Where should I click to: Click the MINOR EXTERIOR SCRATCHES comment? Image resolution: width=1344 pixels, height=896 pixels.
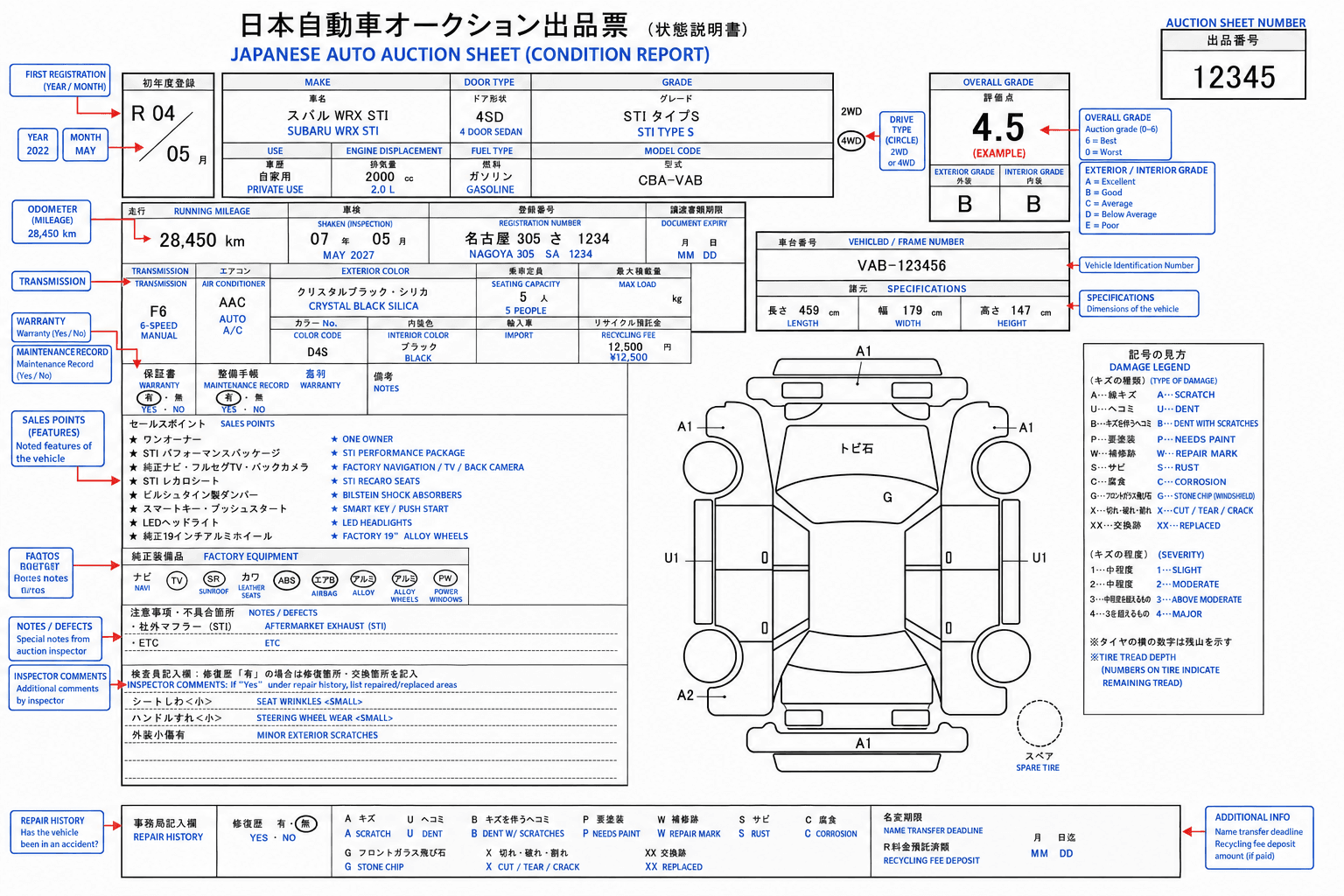pyautogui.click(x=318, y=736)
